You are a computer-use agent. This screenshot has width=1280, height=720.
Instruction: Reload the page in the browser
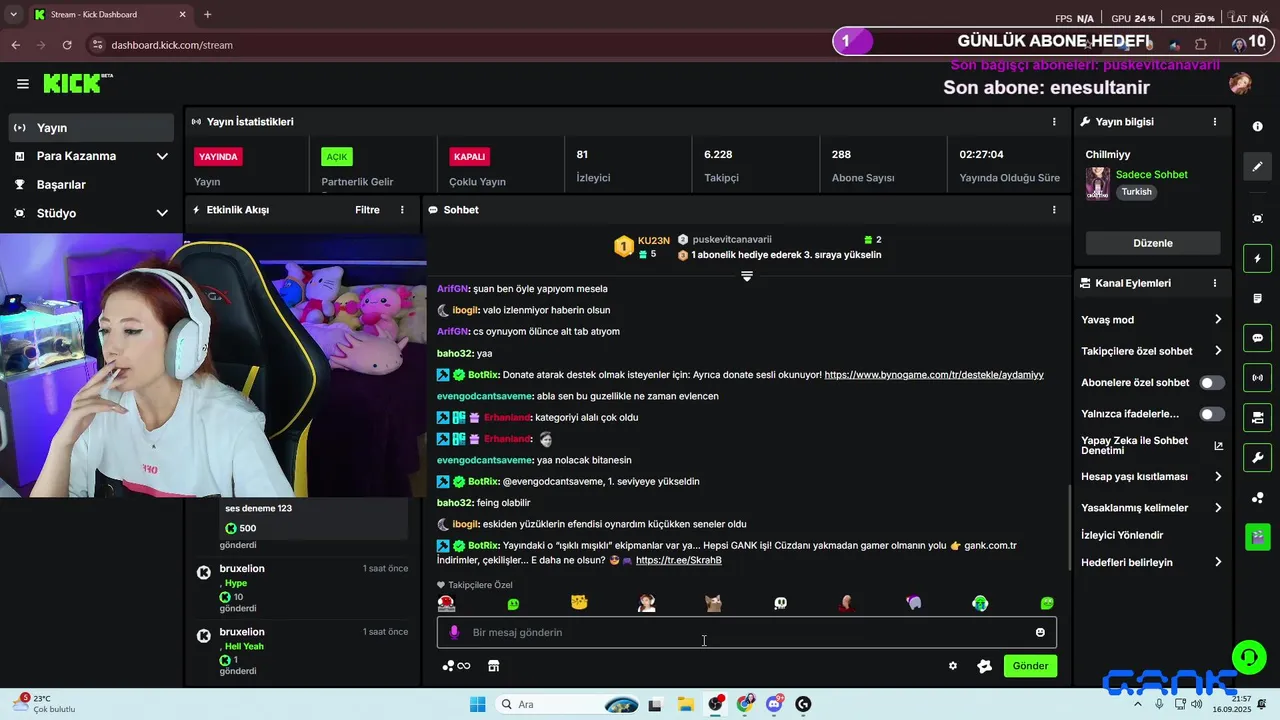pos(67,45)
